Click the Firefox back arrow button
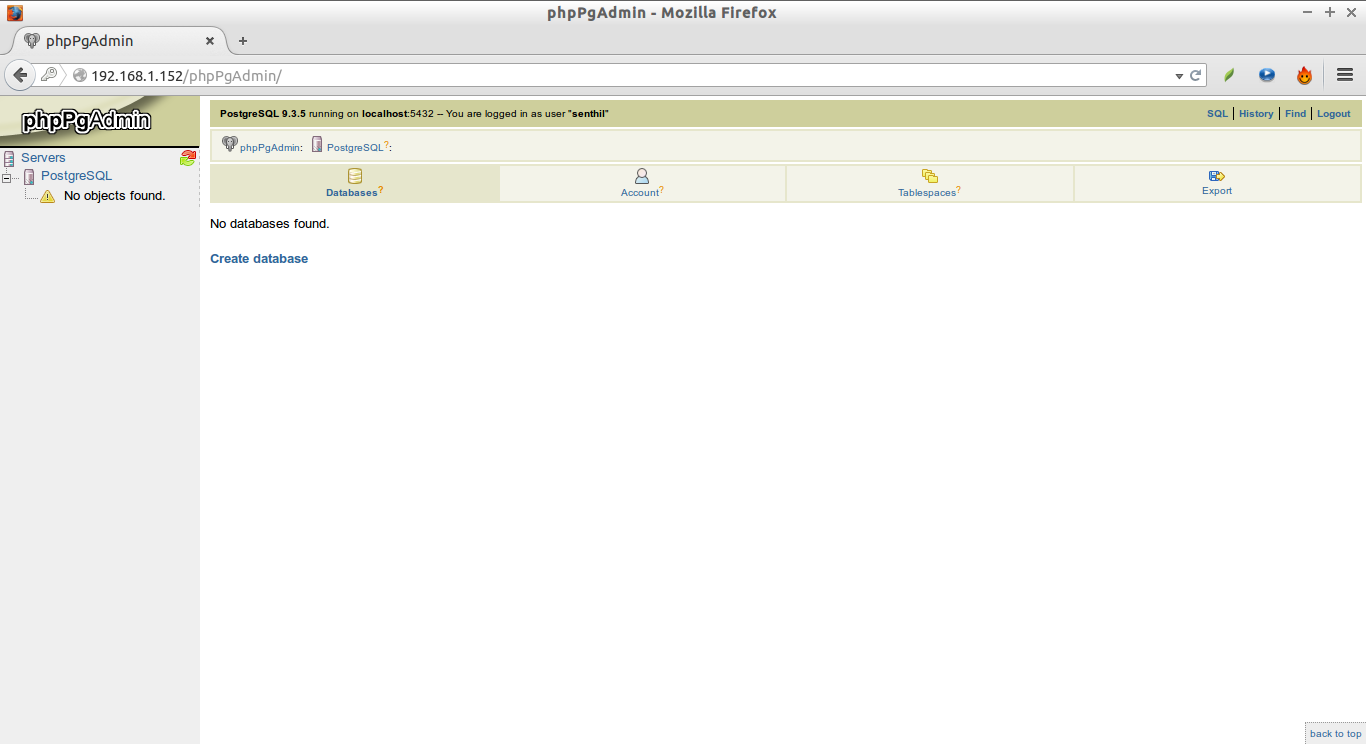This screenshot has height=744, width=1366. [x=20, y=75]
